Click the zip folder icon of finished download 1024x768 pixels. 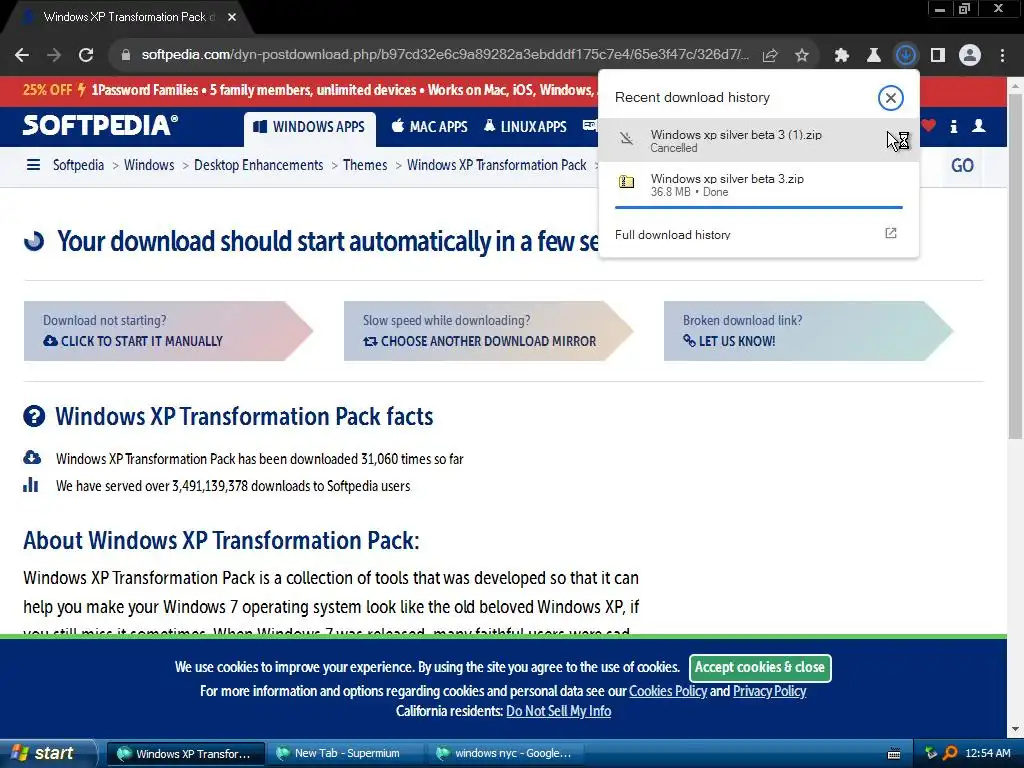[626, 182]
